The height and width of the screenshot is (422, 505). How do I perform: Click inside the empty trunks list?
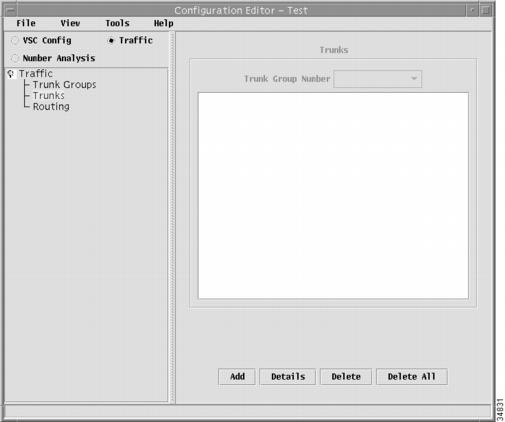tap(333, 196)
